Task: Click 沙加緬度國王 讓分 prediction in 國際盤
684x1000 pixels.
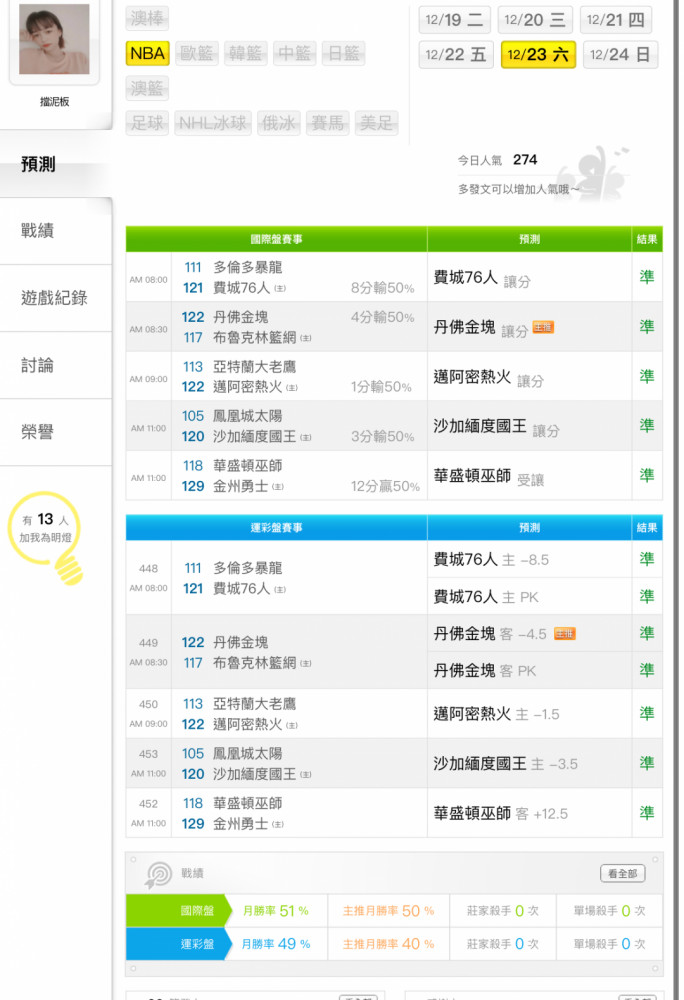Action: tap(497, 427)
